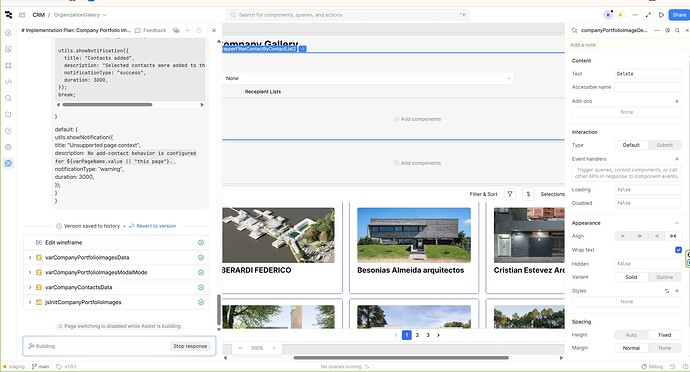Set Height to Auto

(631, 335)
